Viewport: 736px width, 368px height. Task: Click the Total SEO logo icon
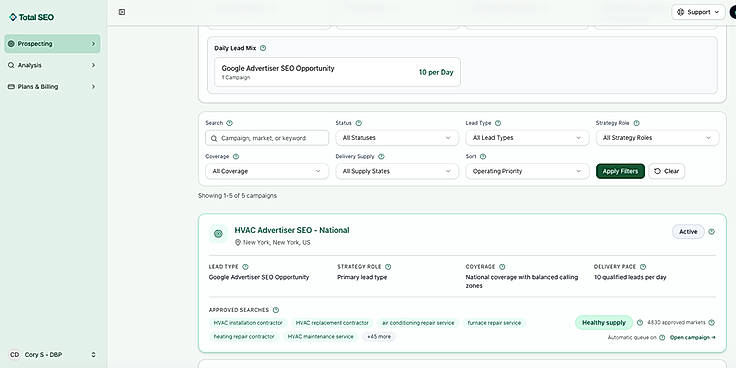coord(13,17)
